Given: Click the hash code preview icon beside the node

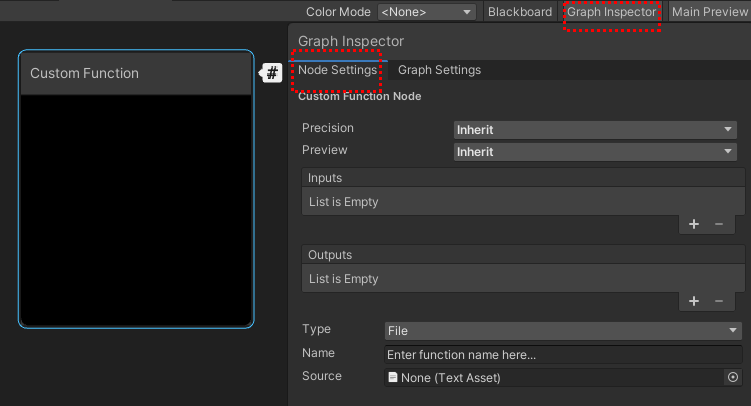Looking at the screenshot, I should pos(272,73).
